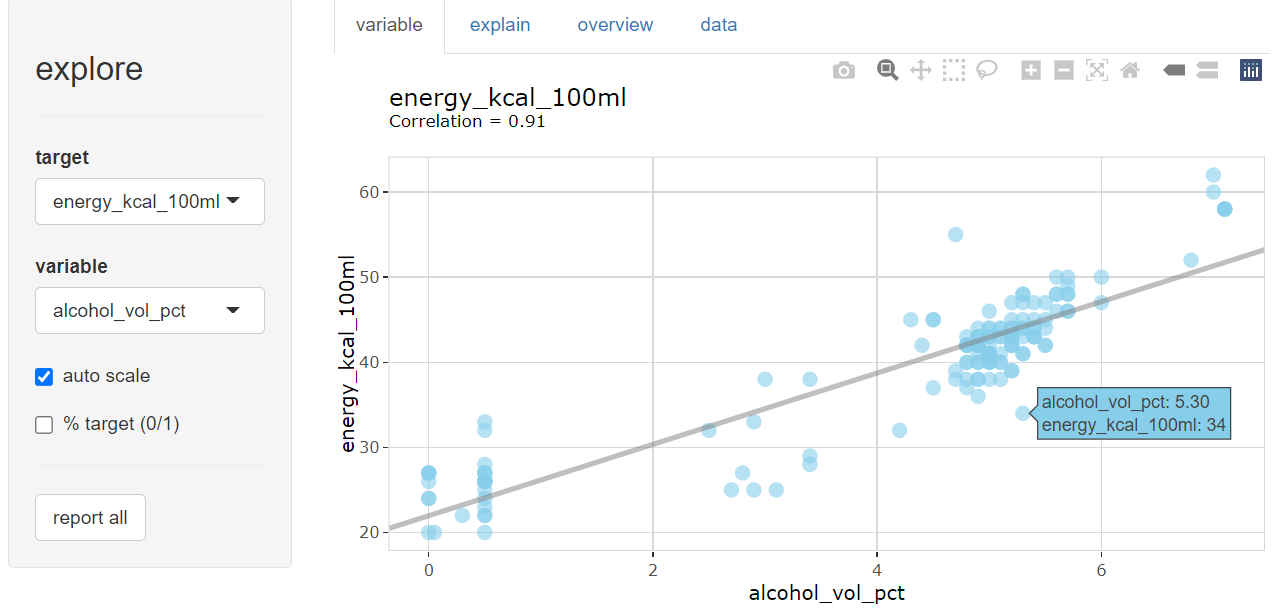Click the Autoscale icon

pyautogui.click(x=1097, y=70)
